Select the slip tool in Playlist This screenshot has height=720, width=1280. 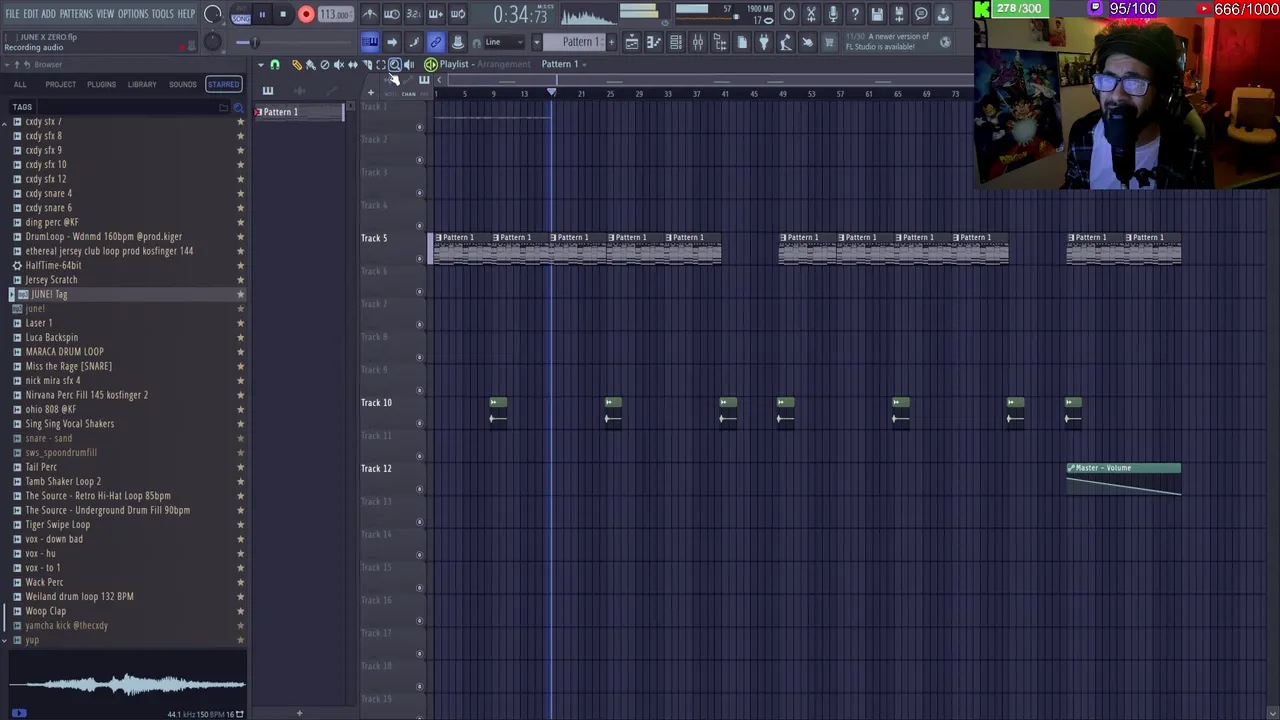[x=353, y=64]
